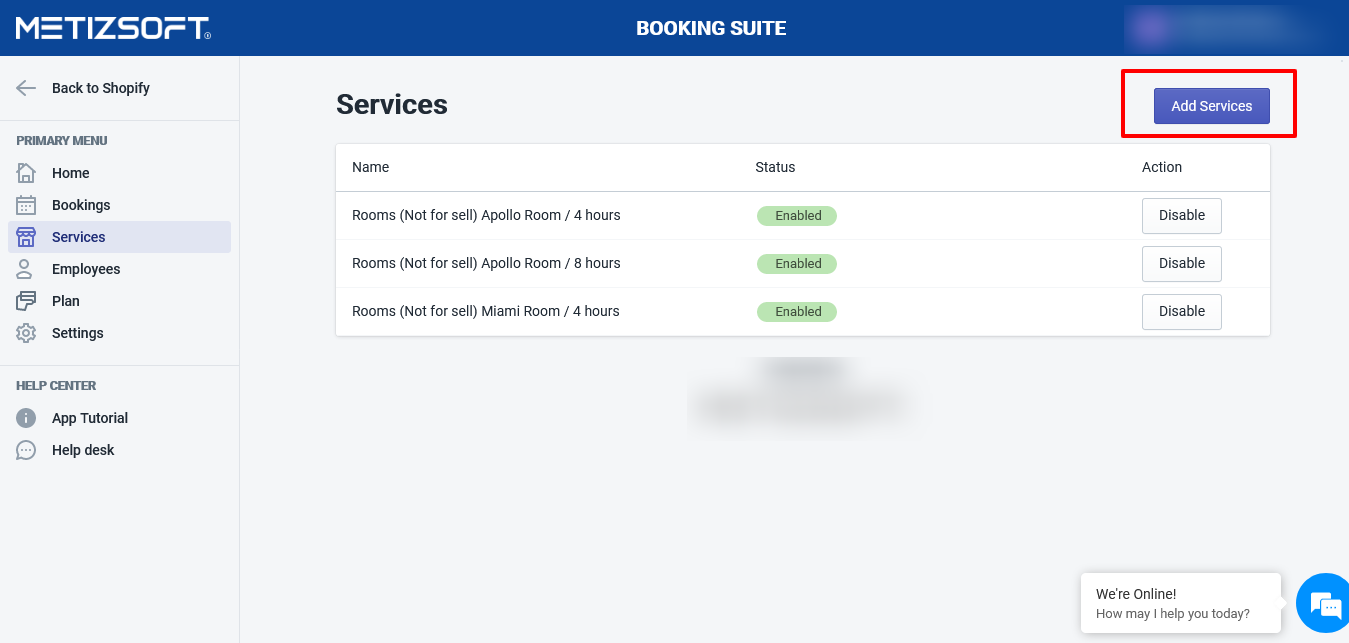The height and width of the screenshot is (643, 1349).
Task: Click the Home house icon in sidebar
Action: (x=26, y=173)
